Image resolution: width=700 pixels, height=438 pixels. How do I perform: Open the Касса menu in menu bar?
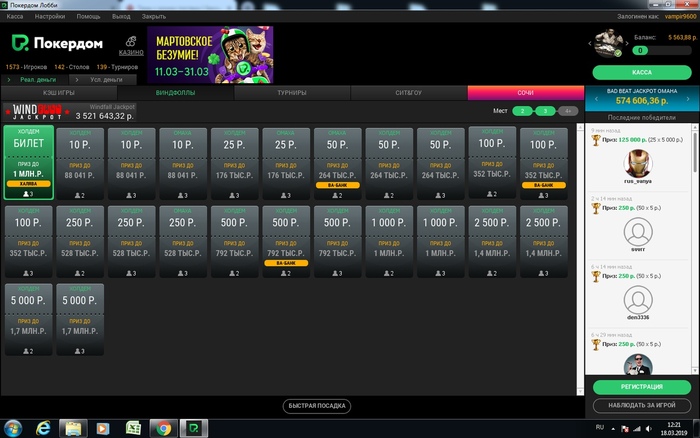coord(15,16)
